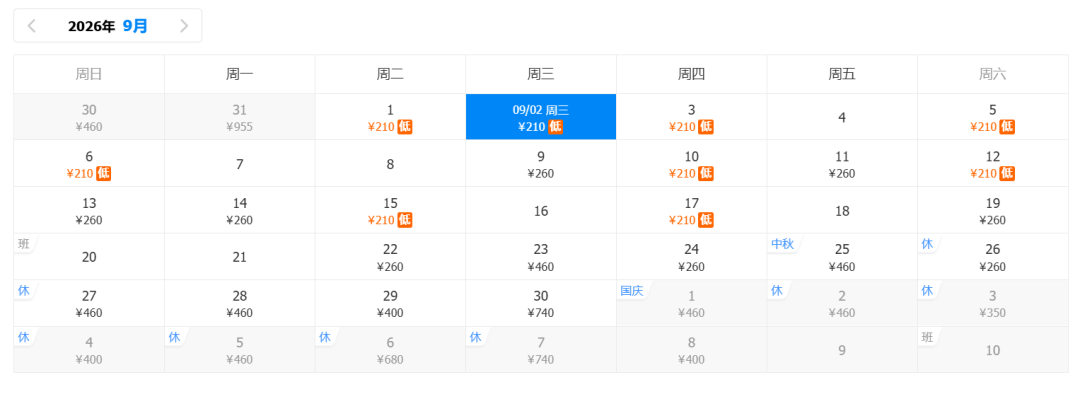This screenshot has height=399, width=1080.
Task: Pick September 14 priced ¥260
Action: click(x=240, y=211)
